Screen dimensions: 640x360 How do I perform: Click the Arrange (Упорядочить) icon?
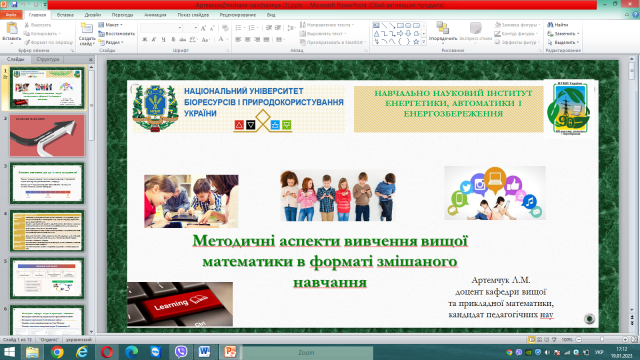click(442, 28)
